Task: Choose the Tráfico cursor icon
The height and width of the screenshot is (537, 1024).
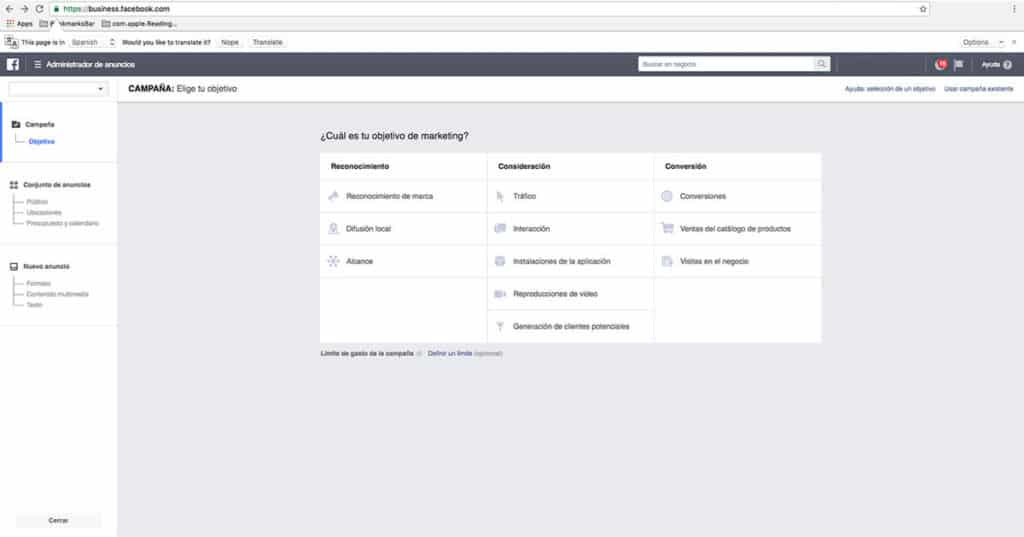Action: (500, 196)
